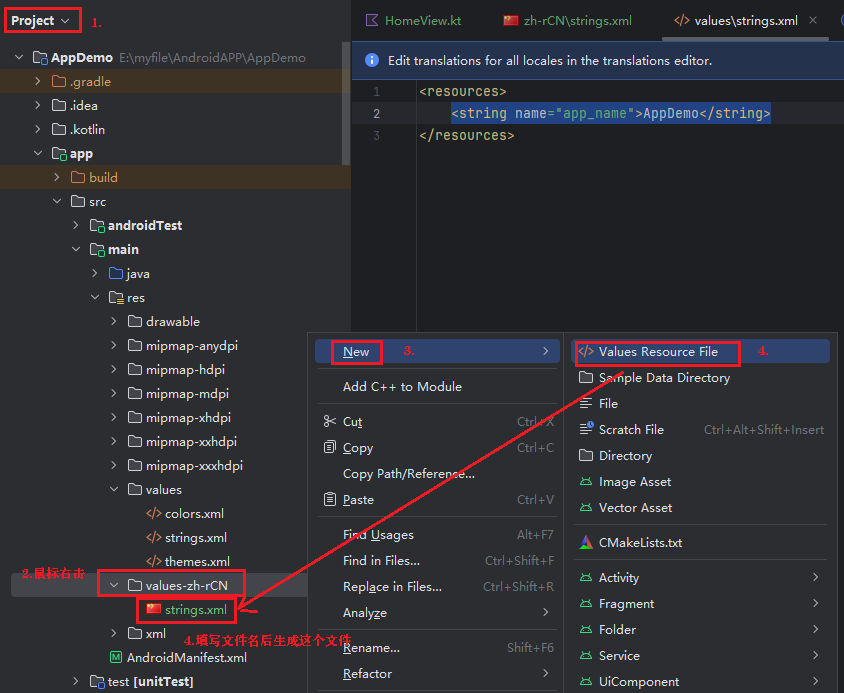Choose Add C++ to Module
The width and height of the screenshot is (844, 693).
click(438, 387)
